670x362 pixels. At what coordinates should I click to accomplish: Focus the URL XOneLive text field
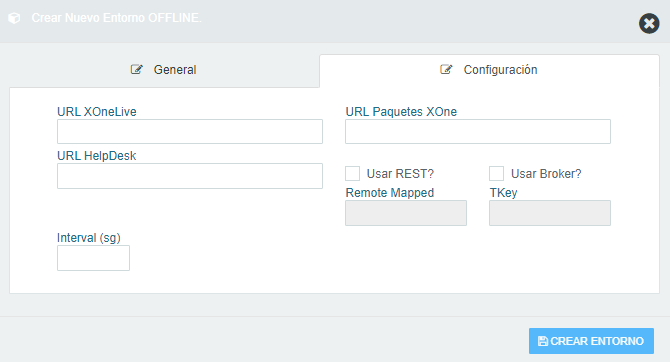(190, 132)
